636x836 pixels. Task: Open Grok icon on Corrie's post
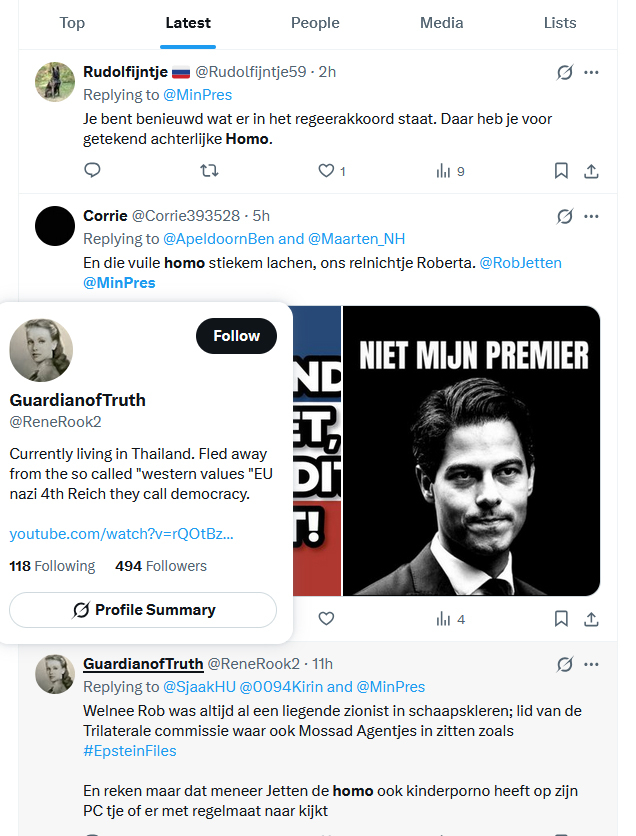(x=564, y=216)
